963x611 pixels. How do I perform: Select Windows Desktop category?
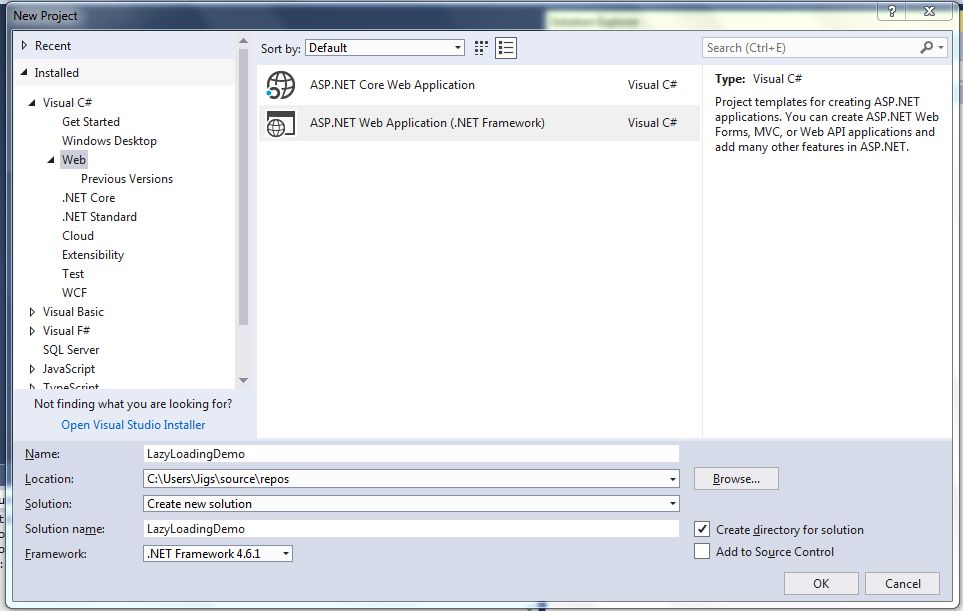[x=109, y=141]
